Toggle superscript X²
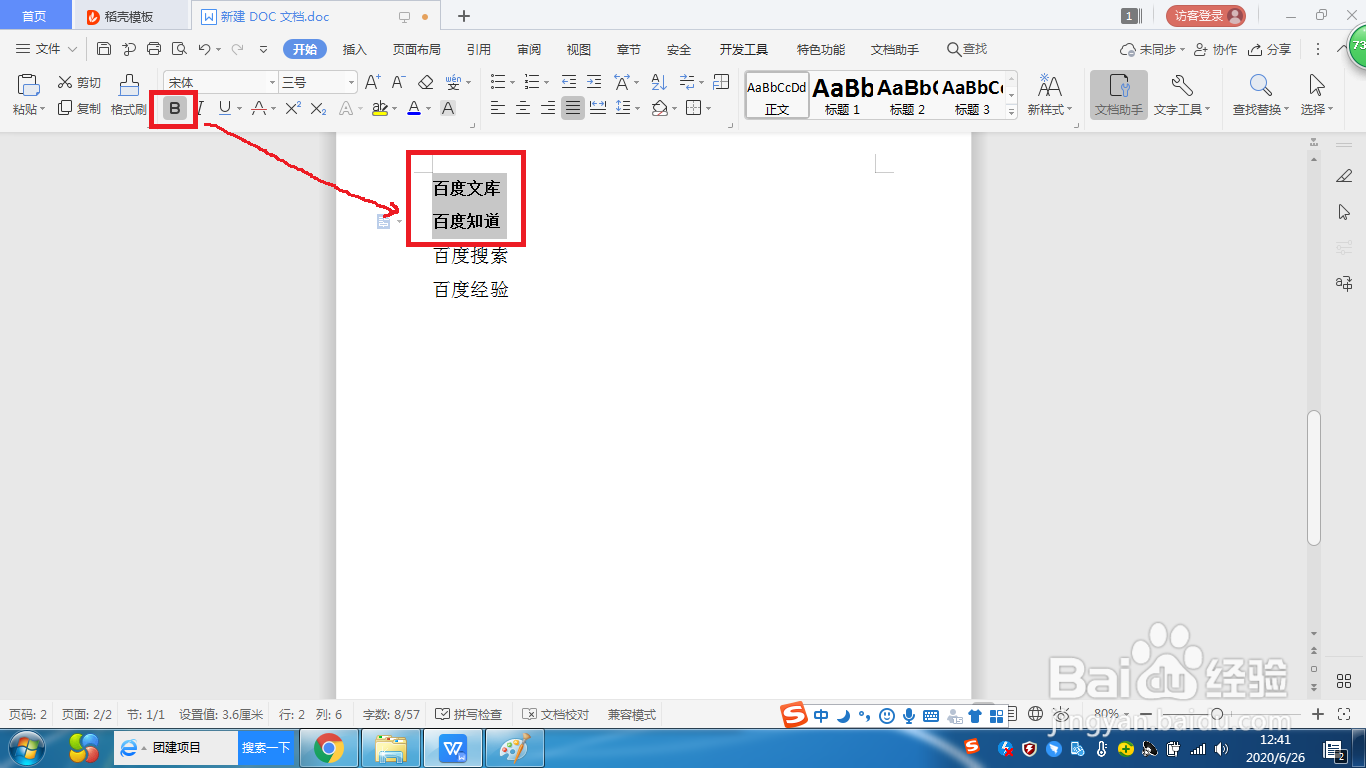The width and height of the screenshot is (1366, 768). [293, 108]
